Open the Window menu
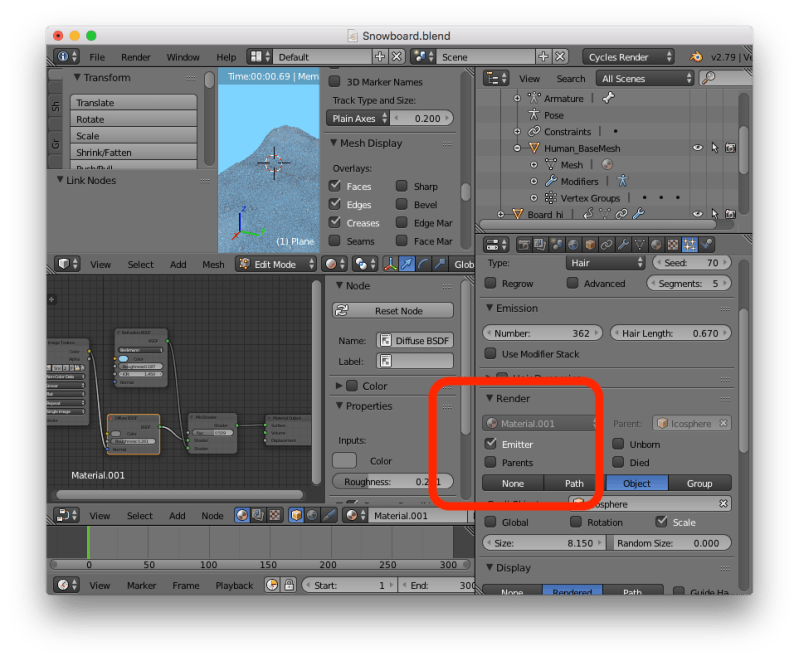799x661 pixels. (x=183, y=57)
